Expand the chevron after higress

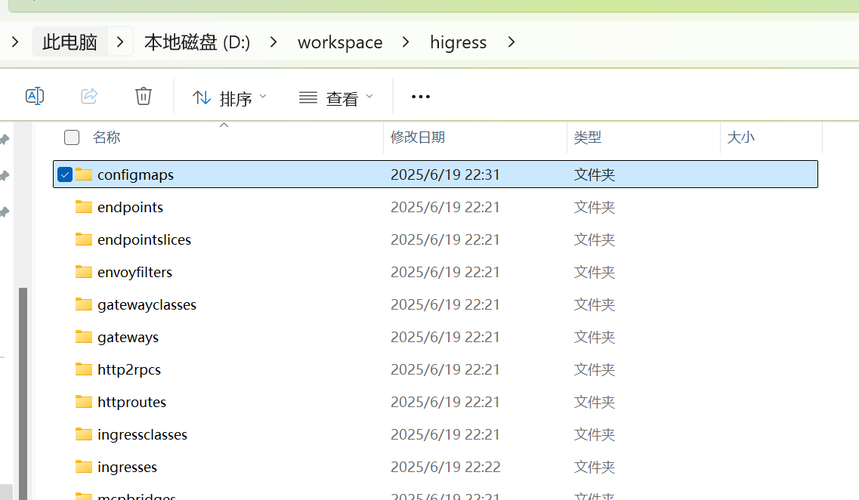(x=511, y=42)
